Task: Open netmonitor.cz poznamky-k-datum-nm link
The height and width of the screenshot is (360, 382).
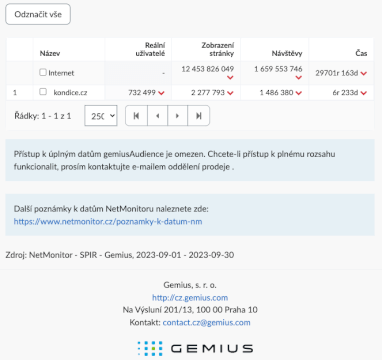Action: point(108,222)
